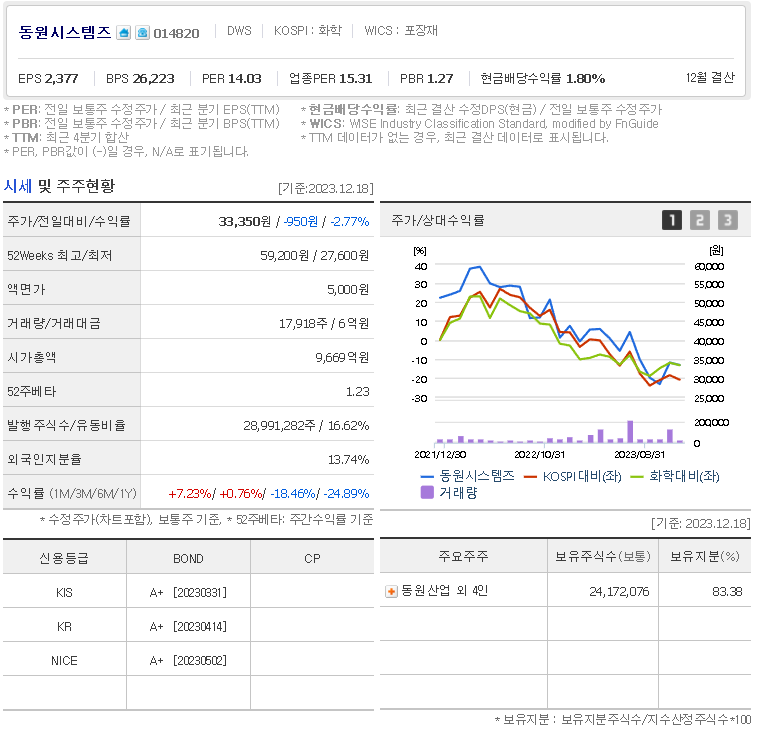Click the phone icon next to stock code

(x=142, y=33)
